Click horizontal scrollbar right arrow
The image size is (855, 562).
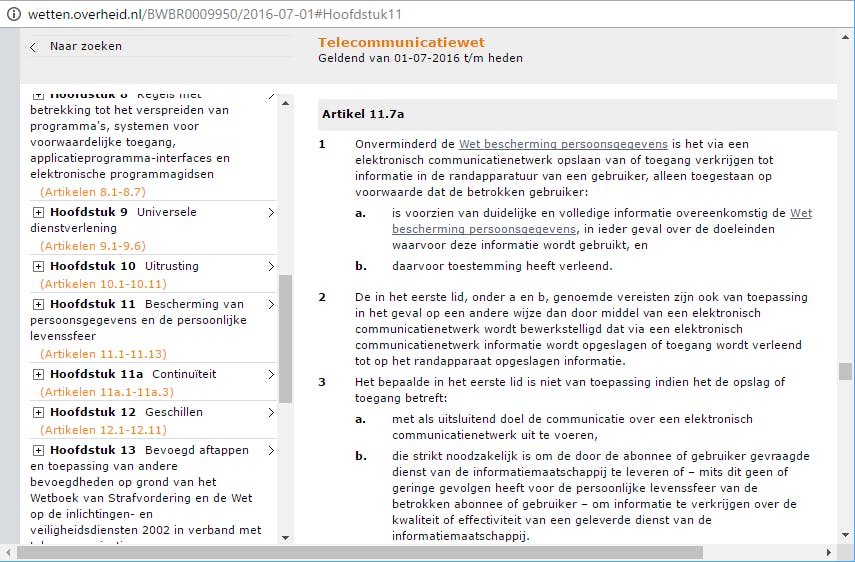coord(829,552)
